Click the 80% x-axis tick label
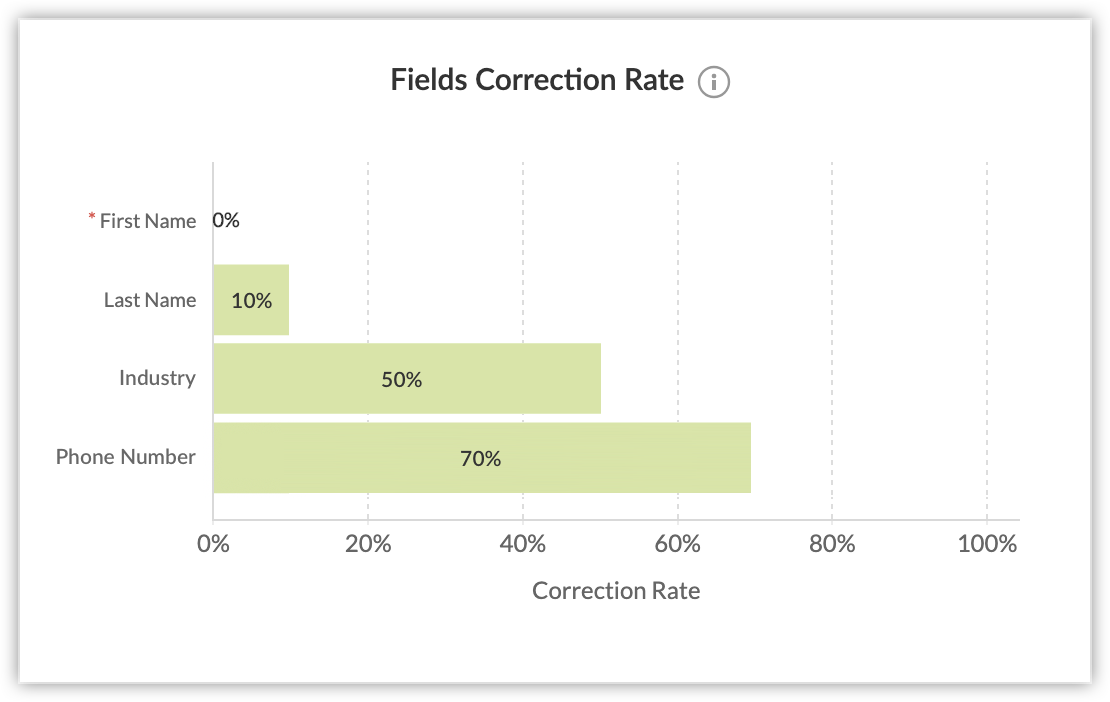 click(x=832, y=544)
